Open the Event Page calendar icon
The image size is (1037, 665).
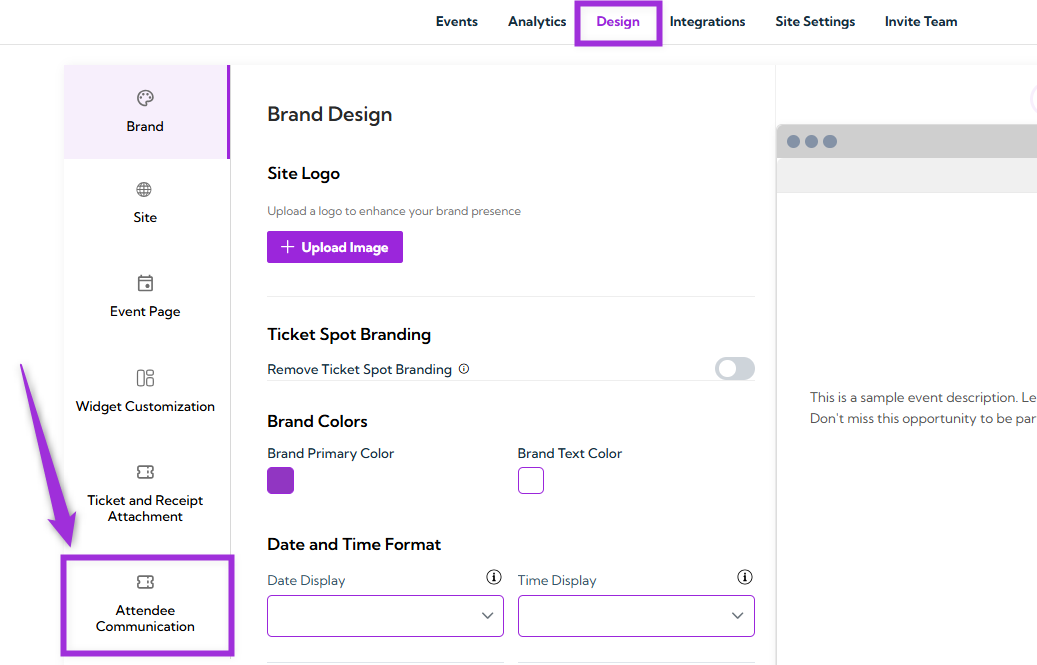tap(145, 283)
